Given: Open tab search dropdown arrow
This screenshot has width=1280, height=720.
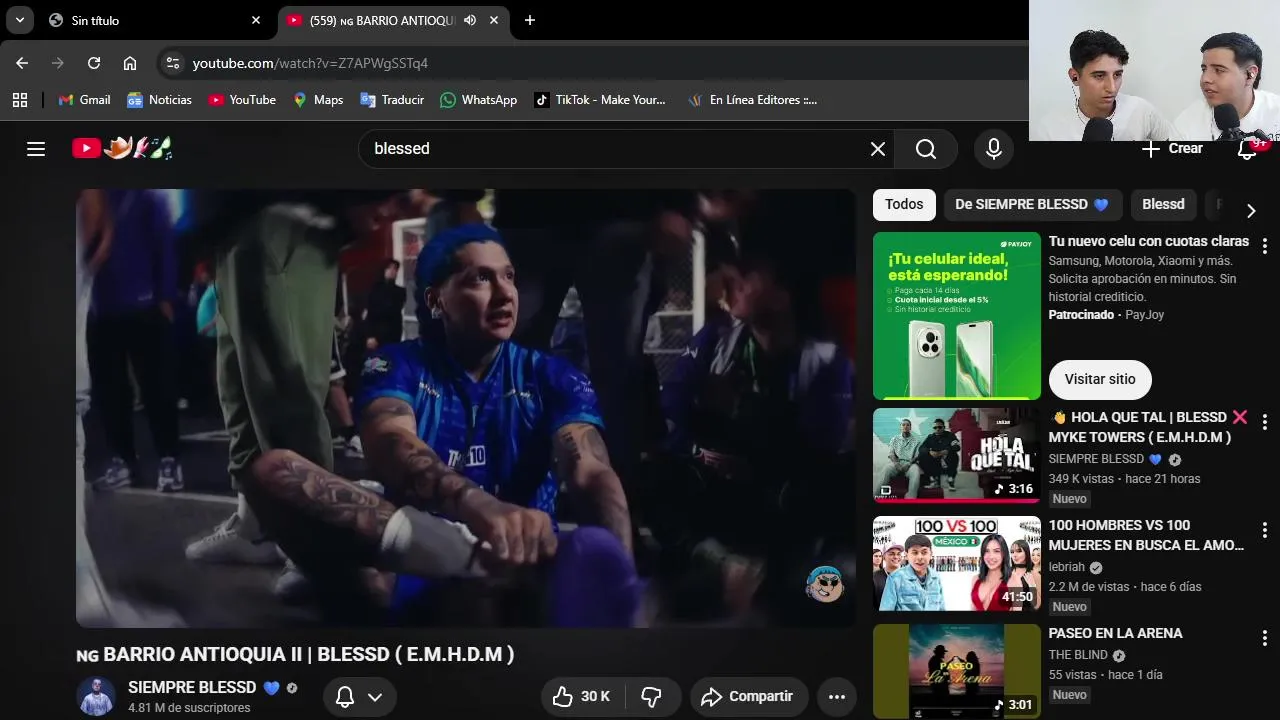Looking at the screenshot, I should 19,20.
